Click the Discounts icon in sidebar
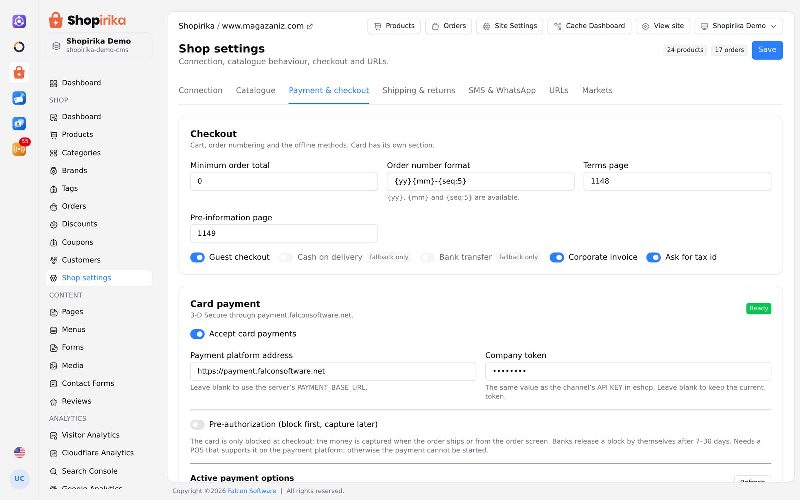This screenshot has width=800, height=500. coord(53,224)
